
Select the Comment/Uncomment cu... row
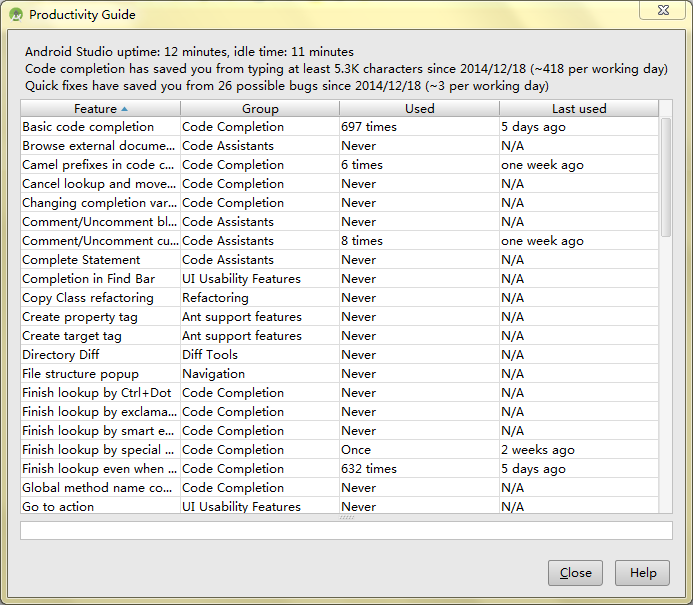(339, 241)
